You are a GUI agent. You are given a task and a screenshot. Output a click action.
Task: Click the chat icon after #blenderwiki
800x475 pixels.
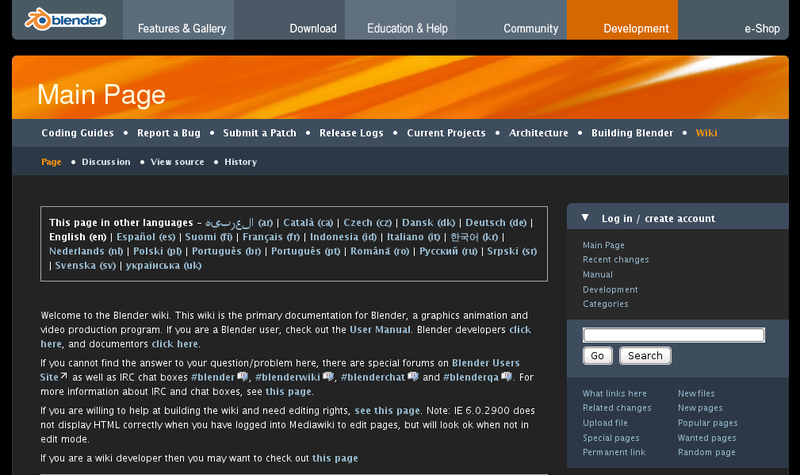(x=328, y=377)
